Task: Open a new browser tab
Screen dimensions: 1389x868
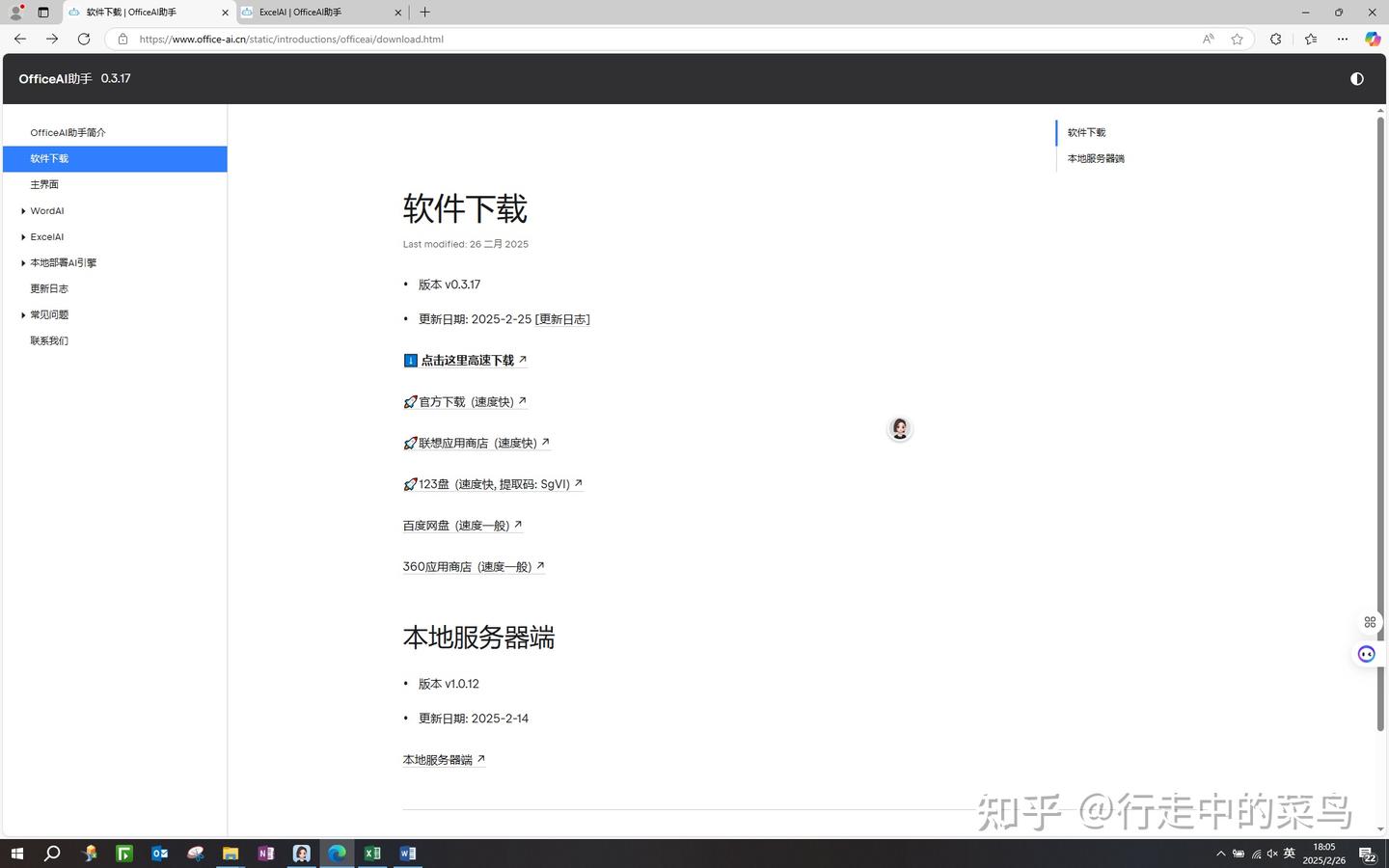Action: click(424, 13)
